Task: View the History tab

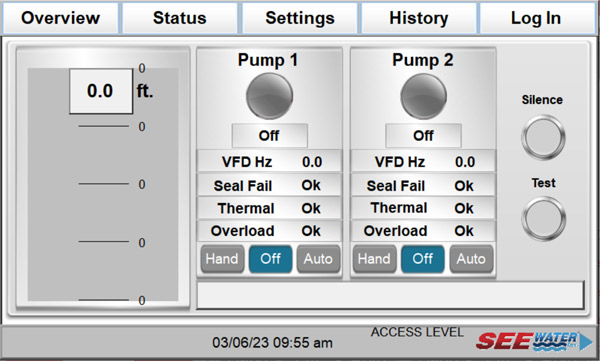Action: pyautogui.click(x=419, y=18)
